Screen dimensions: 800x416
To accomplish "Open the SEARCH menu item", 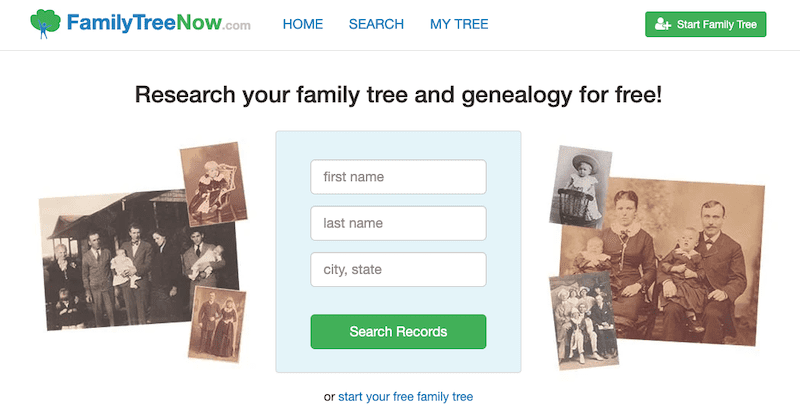I will tap(376, 24).
